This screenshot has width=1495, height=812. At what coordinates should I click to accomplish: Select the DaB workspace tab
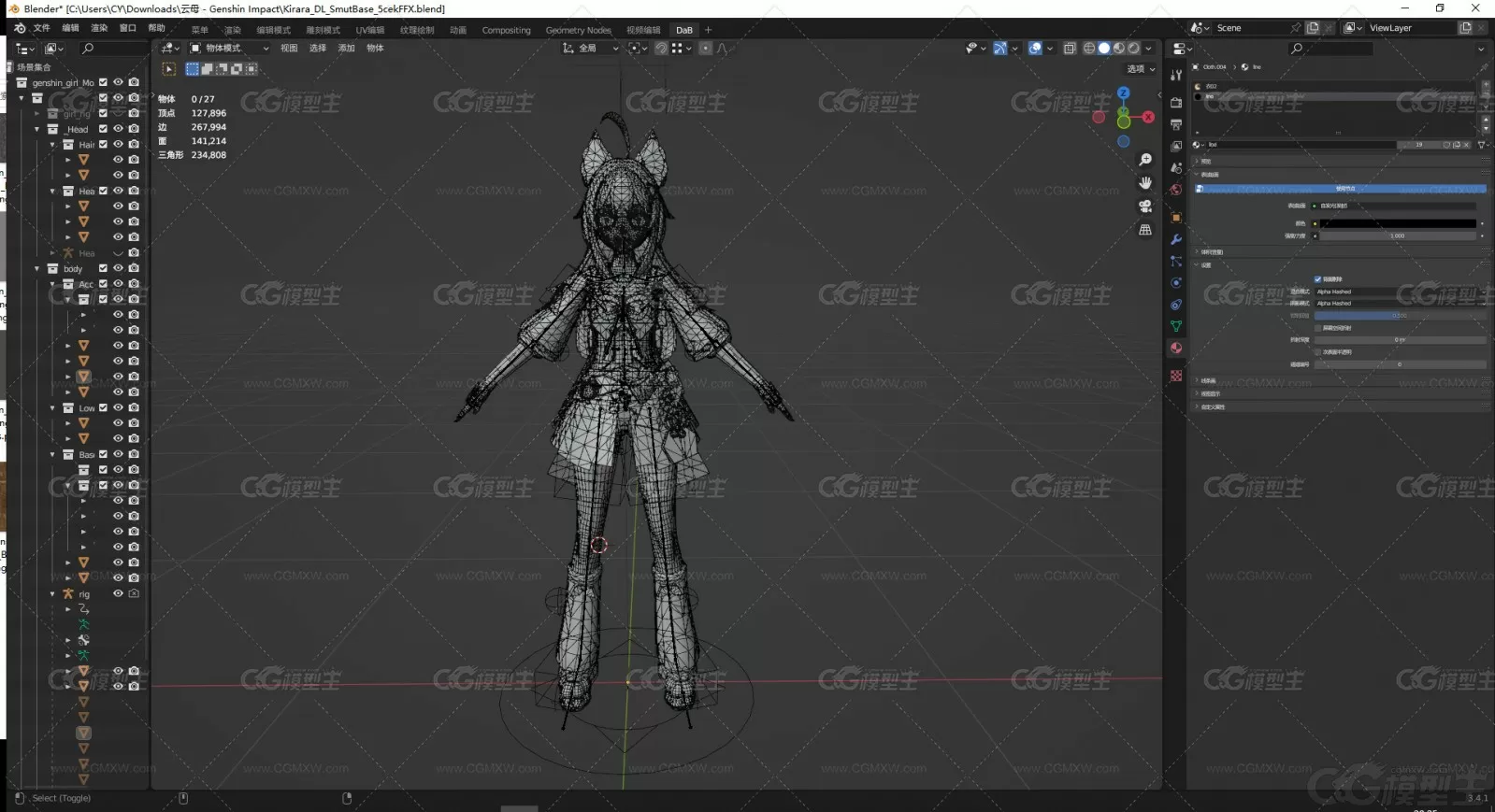[x=684, y=30]
